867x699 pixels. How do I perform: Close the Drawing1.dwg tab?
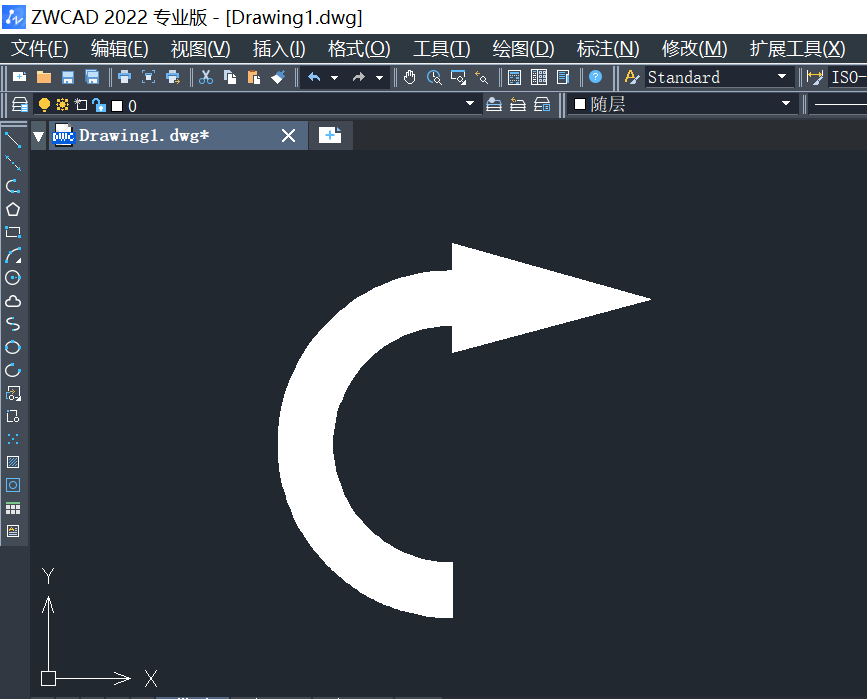[288, 135]
